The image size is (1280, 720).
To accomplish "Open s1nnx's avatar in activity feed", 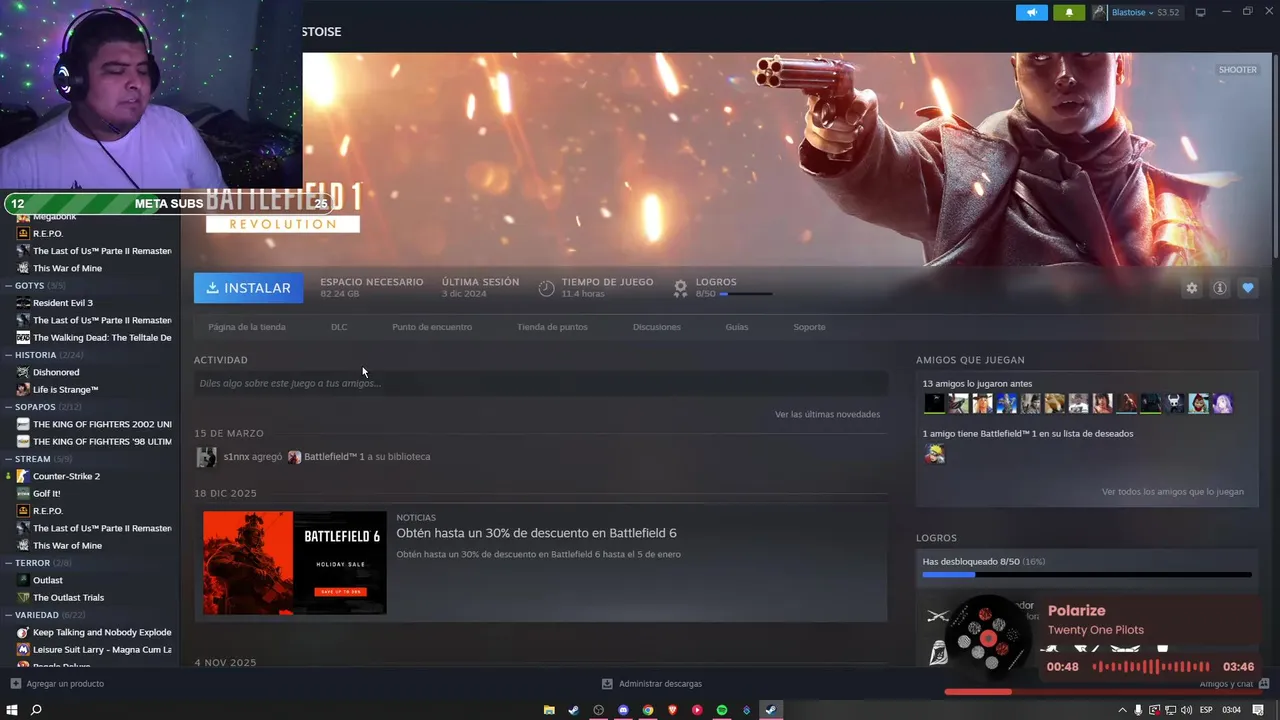I will point(207,457).
